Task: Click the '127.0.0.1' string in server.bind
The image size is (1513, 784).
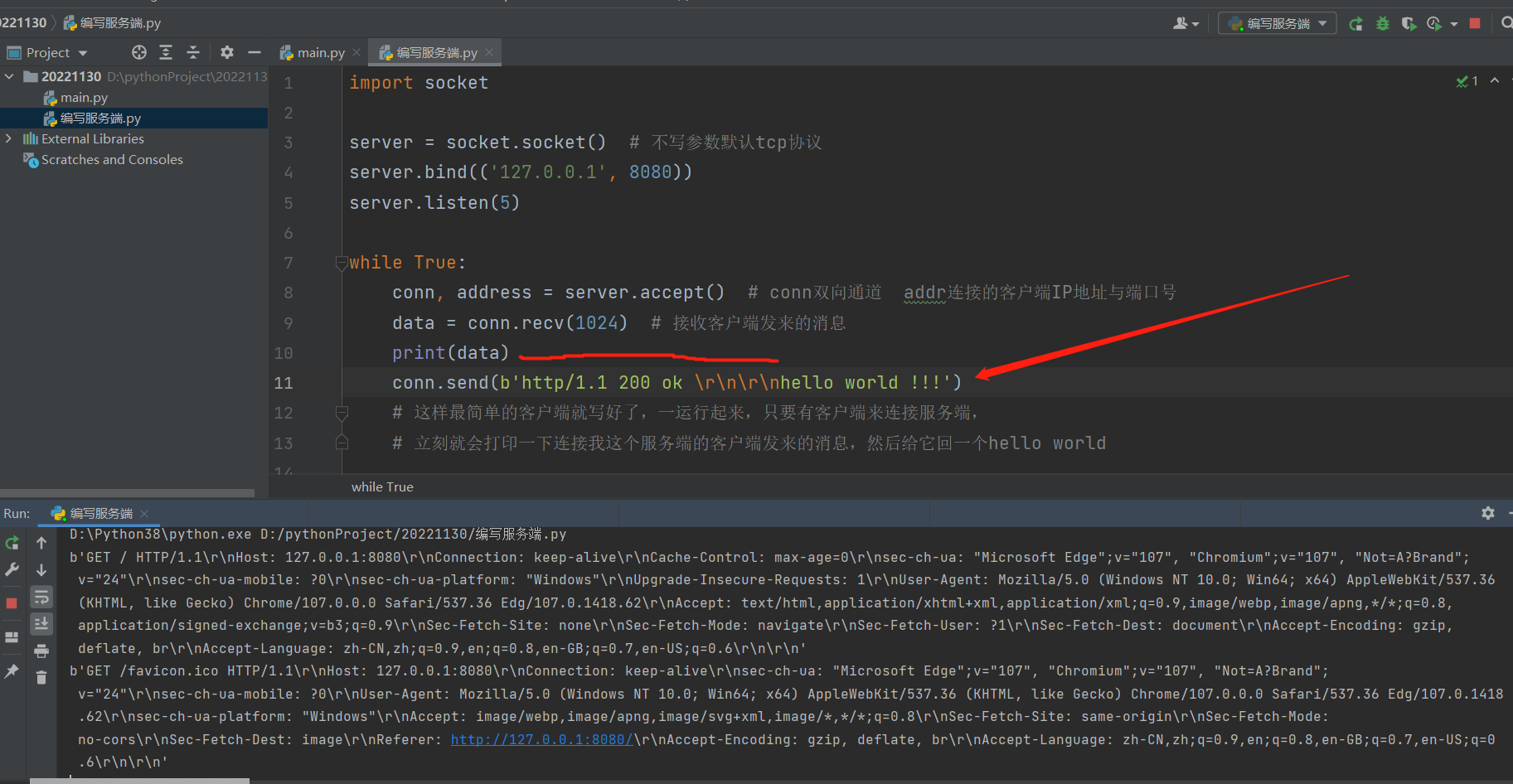Action: coord(549,172)
